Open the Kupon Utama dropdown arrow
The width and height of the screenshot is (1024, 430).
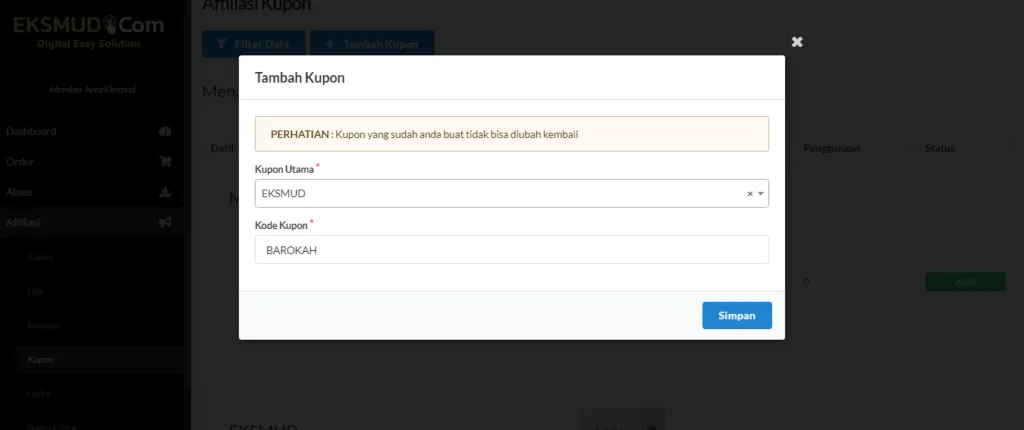[x=760, y=194]
